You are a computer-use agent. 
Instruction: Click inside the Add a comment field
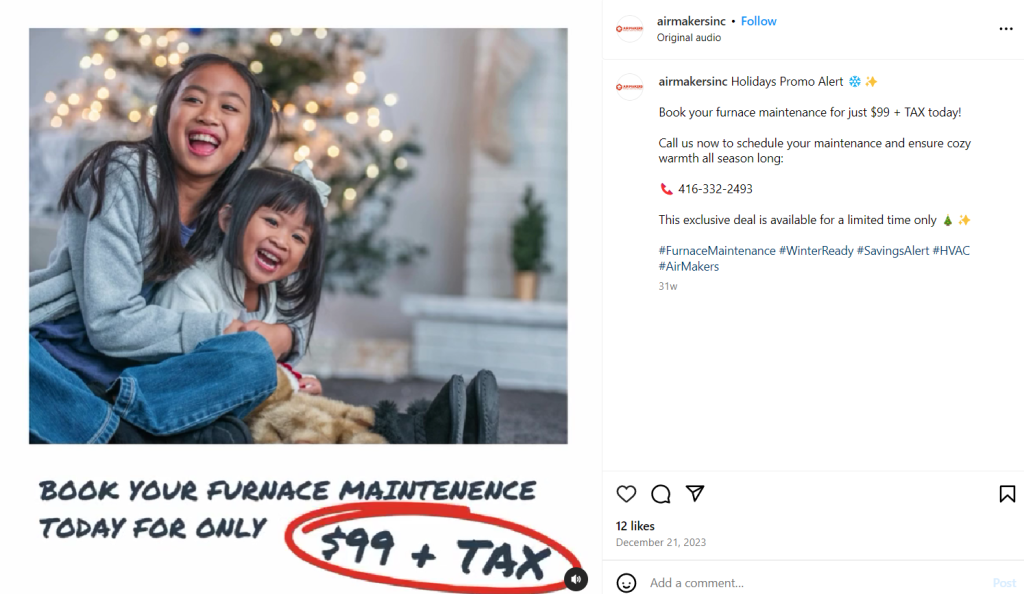pos(816,583)
